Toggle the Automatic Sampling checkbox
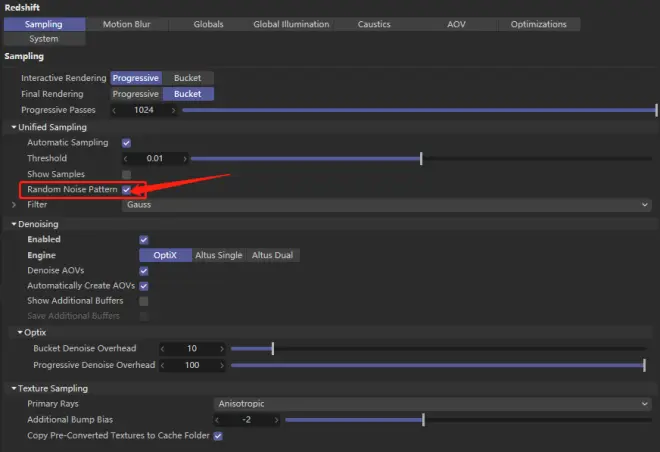This screenshot has width=660, height=452. click(126, 143)
